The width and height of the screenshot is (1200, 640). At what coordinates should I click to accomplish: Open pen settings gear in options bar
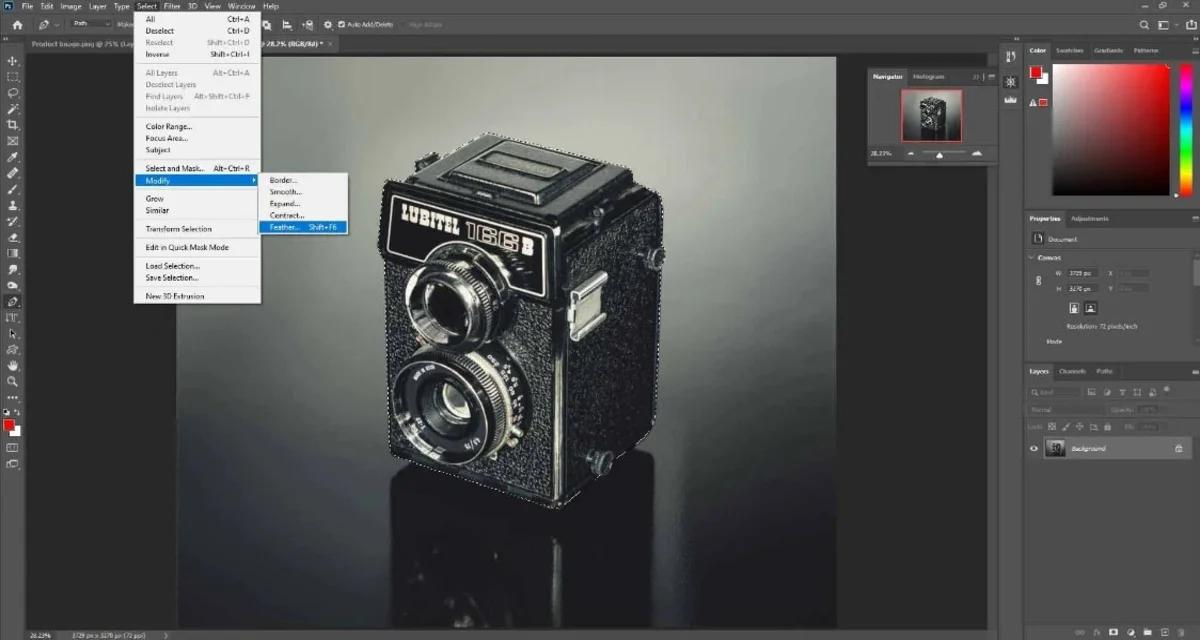(x=327, y=24)
